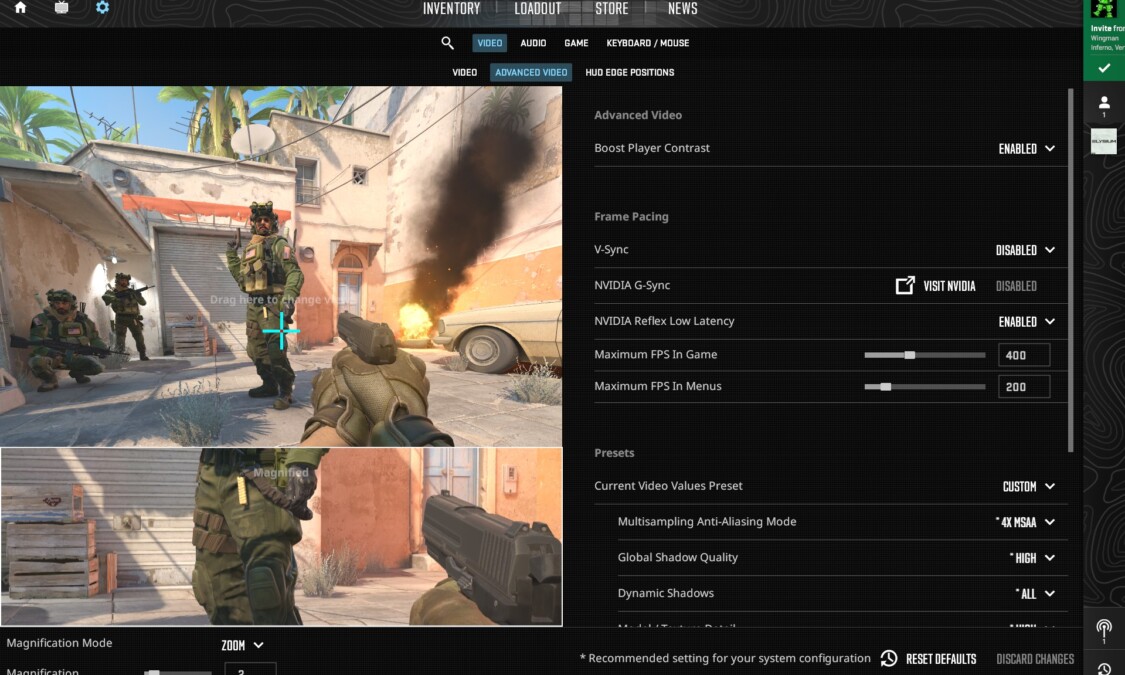Click the Magnification Mode label

pyautogui.click(x=60, y=643)
